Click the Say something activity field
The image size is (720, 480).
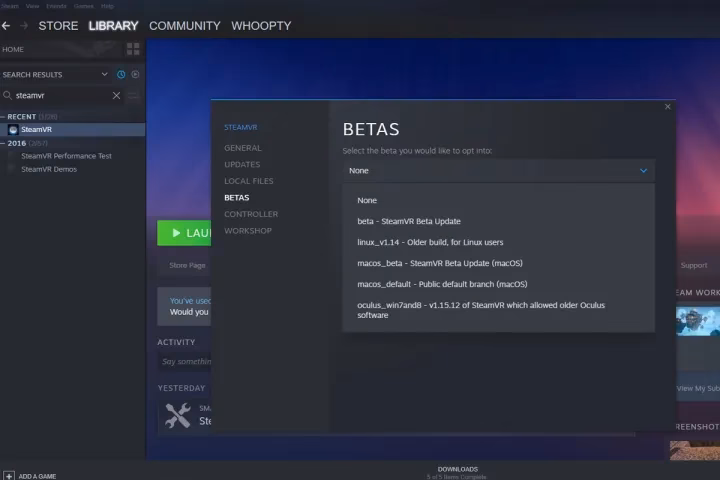(x=186, y=361)
